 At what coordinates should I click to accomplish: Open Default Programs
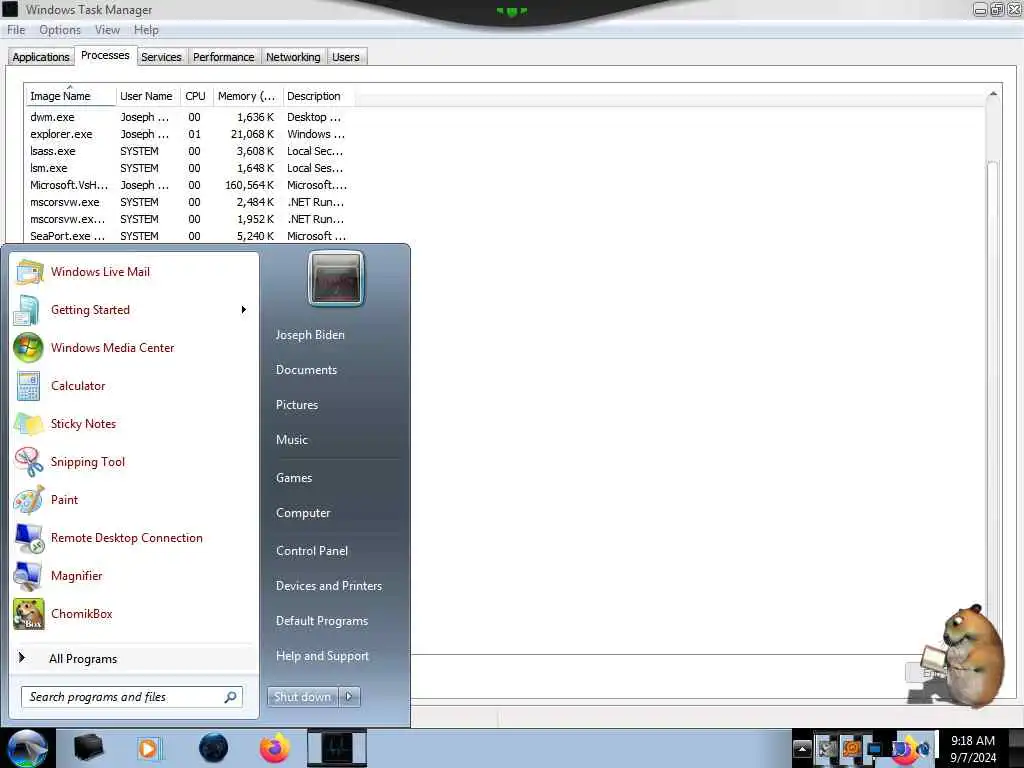click(x=321, y=620)
